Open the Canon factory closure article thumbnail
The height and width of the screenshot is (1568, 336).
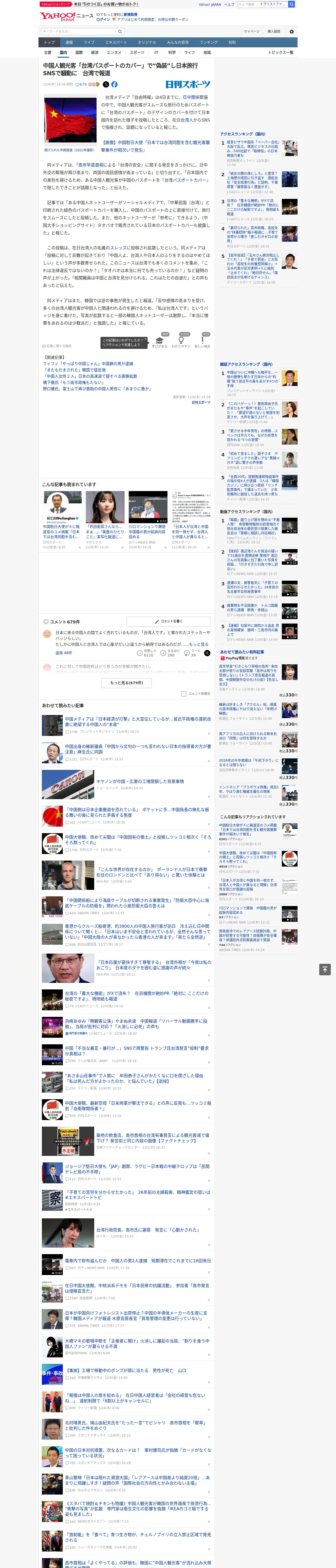tap(68, 785)
